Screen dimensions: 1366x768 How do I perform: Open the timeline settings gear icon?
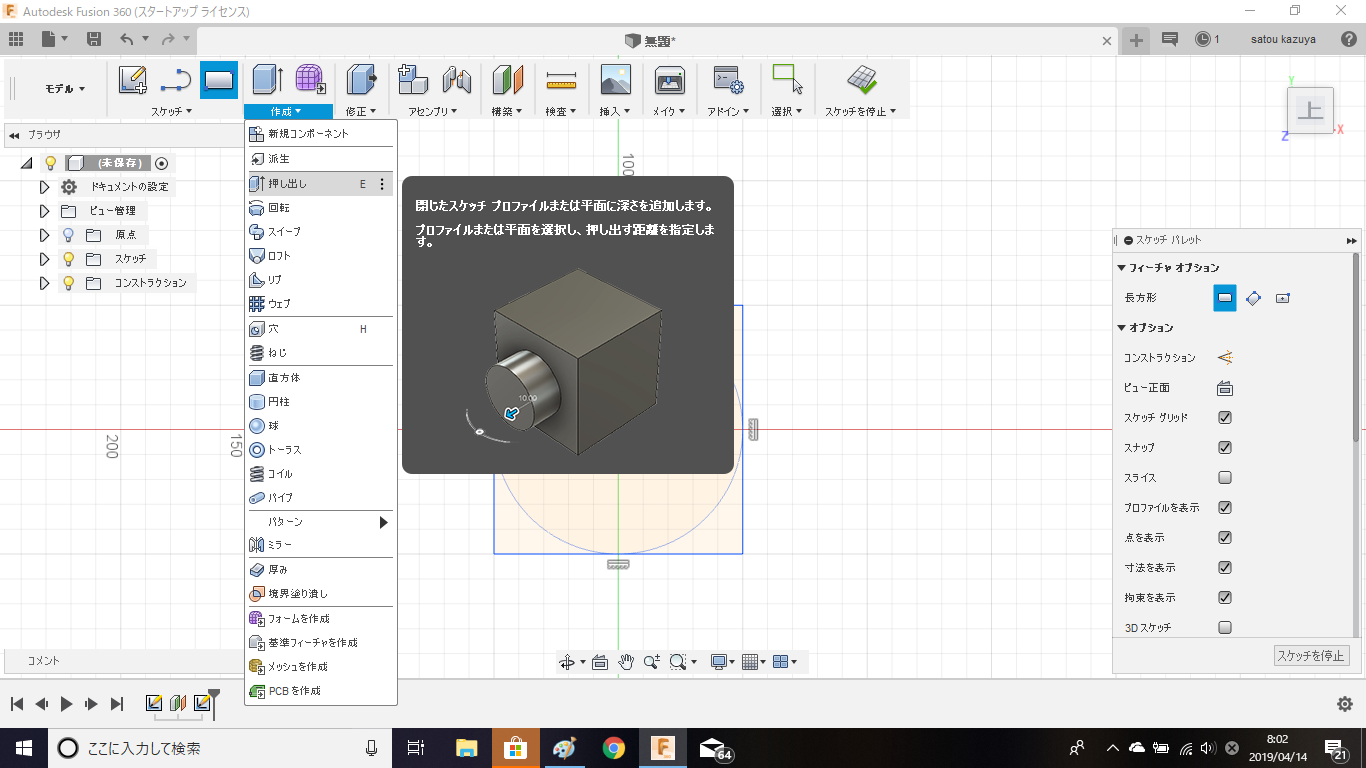pos(1345,704)
